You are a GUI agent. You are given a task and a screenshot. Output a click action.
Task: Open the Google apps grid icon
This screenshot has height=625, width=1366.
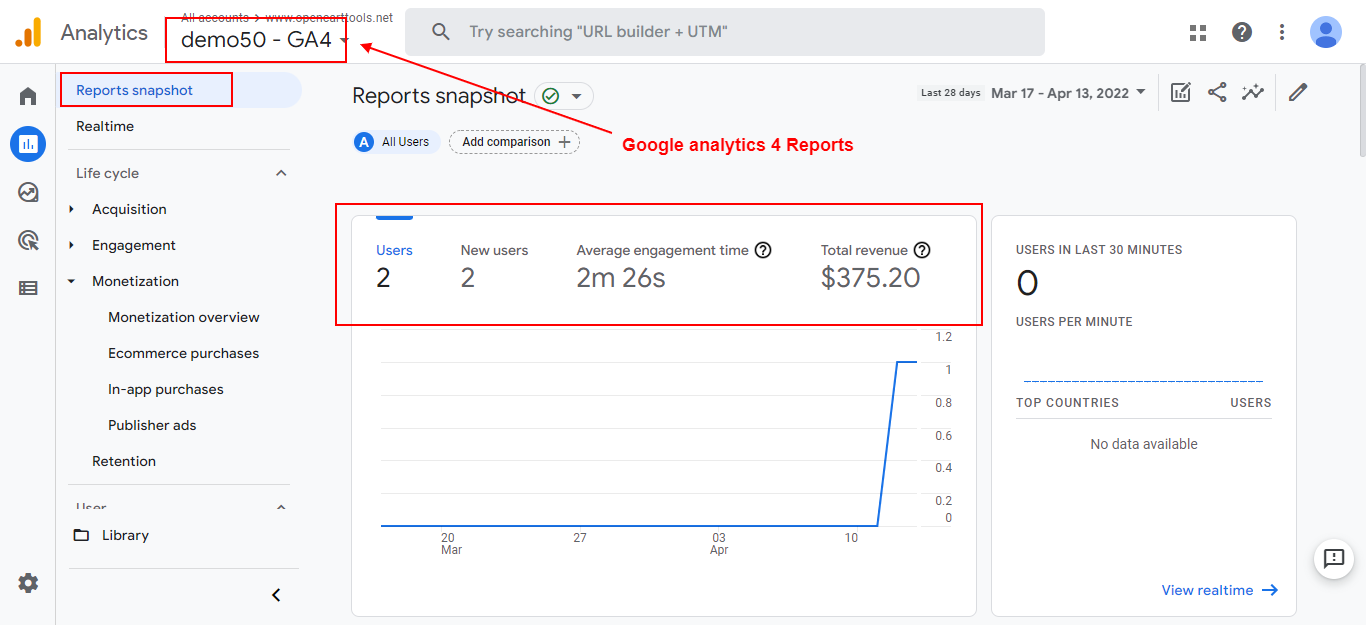pyautogui.click(x=1198, y=32)
